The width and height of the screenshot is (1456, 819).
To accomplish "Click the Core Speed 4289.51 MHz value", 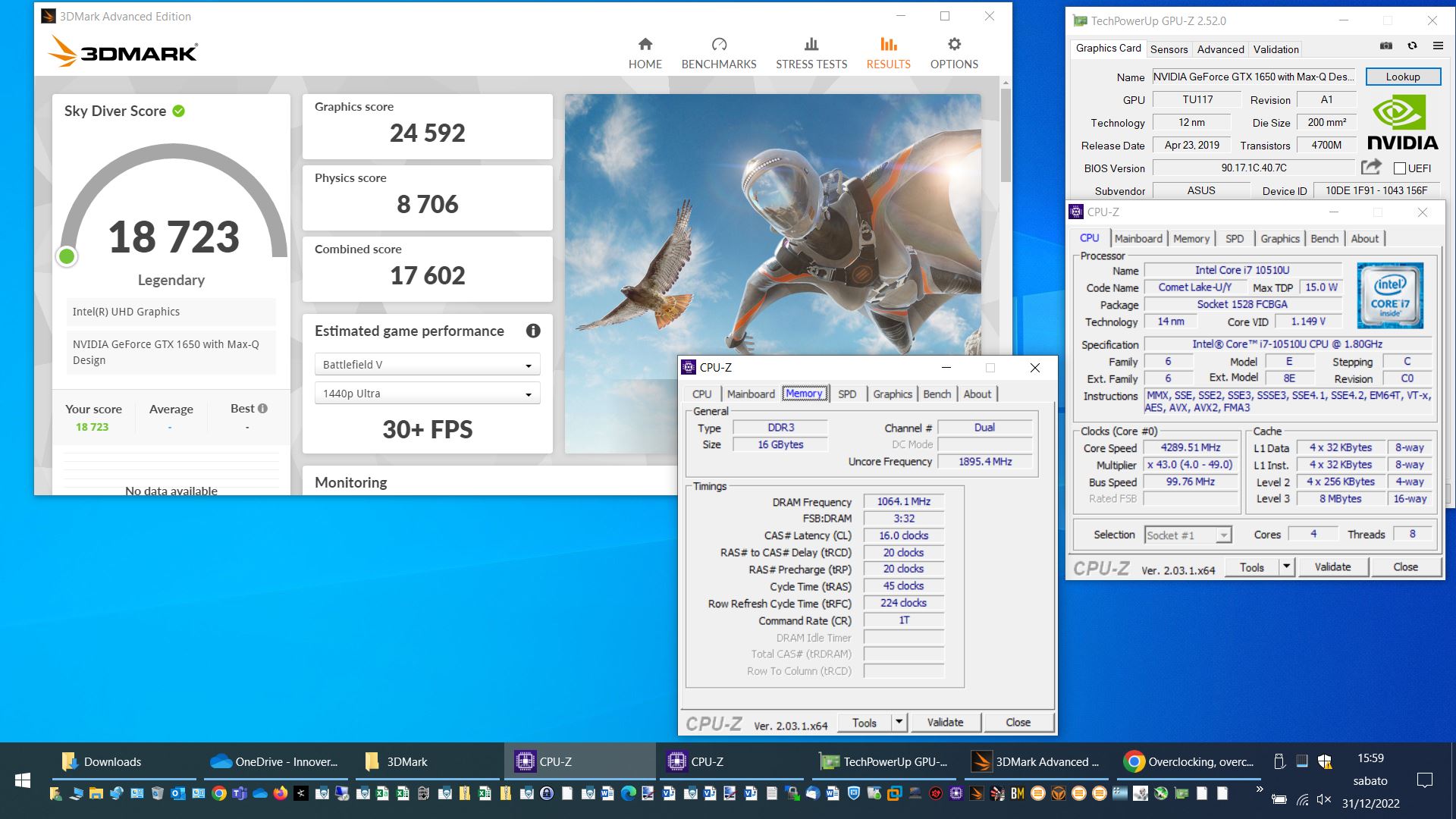I will 1191,448.
